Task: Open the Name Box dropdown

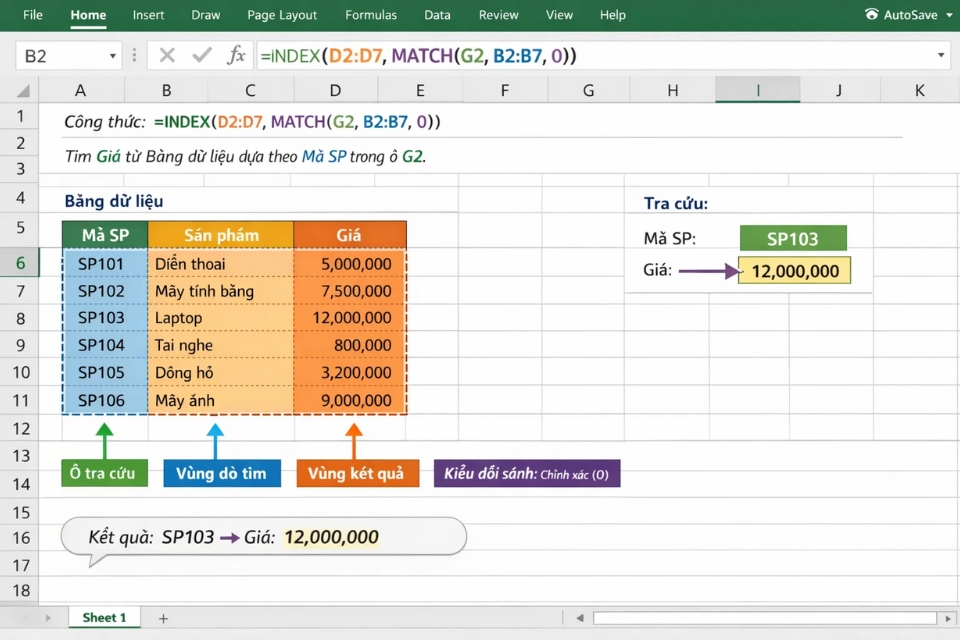Action: pyautogui.click(x=112, y=55)
